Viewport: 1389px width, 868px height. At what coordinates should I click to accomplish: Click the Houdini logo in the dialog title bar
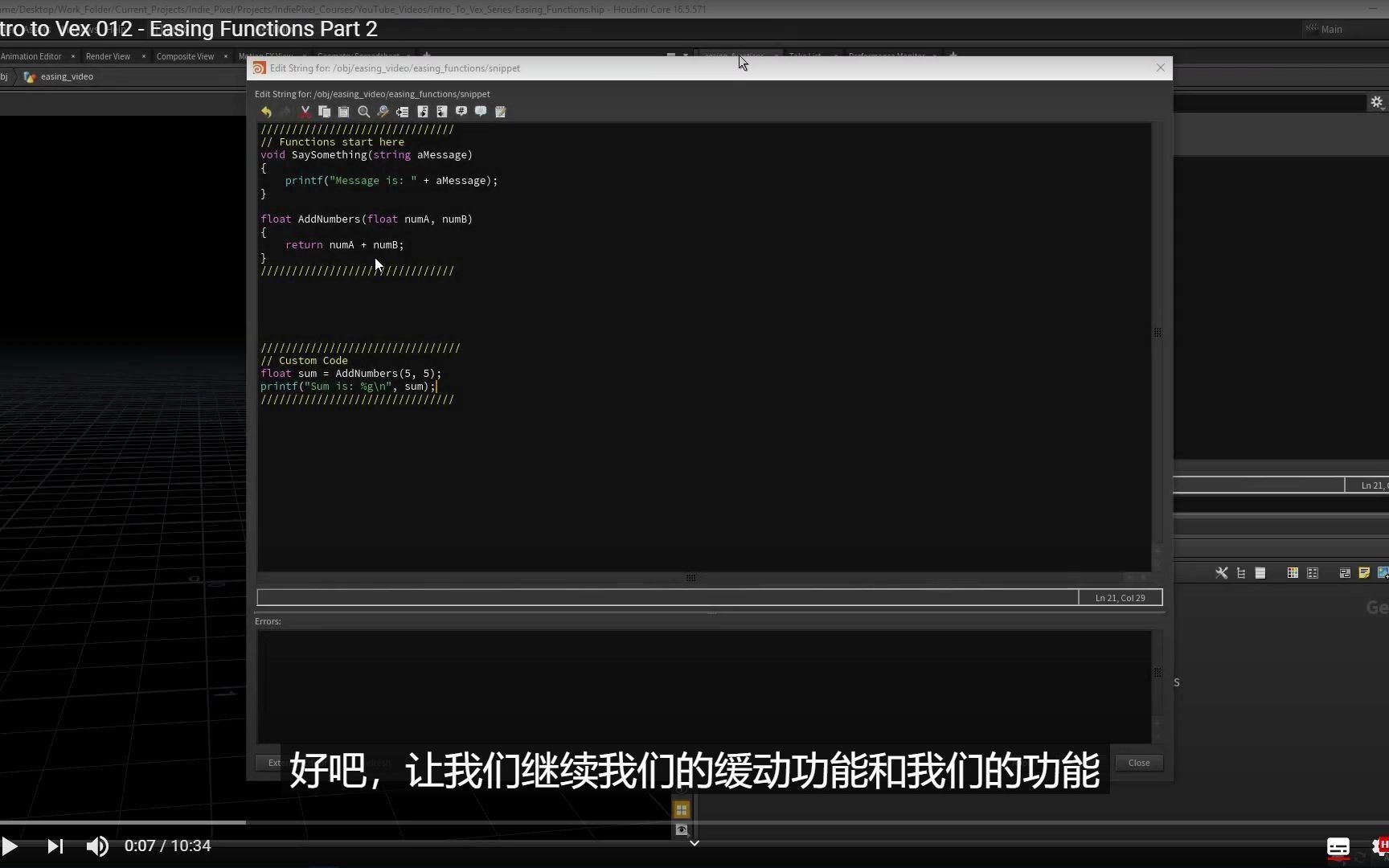tap(259, 68)
